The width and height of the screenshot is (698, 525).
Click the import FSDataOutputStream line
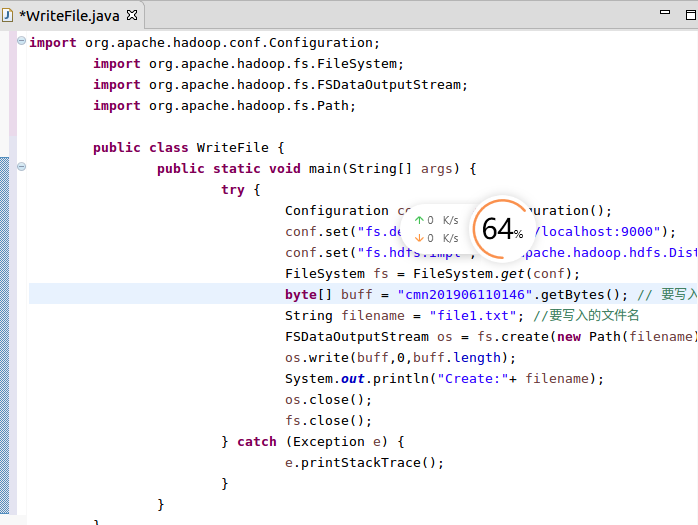point(280,85)
